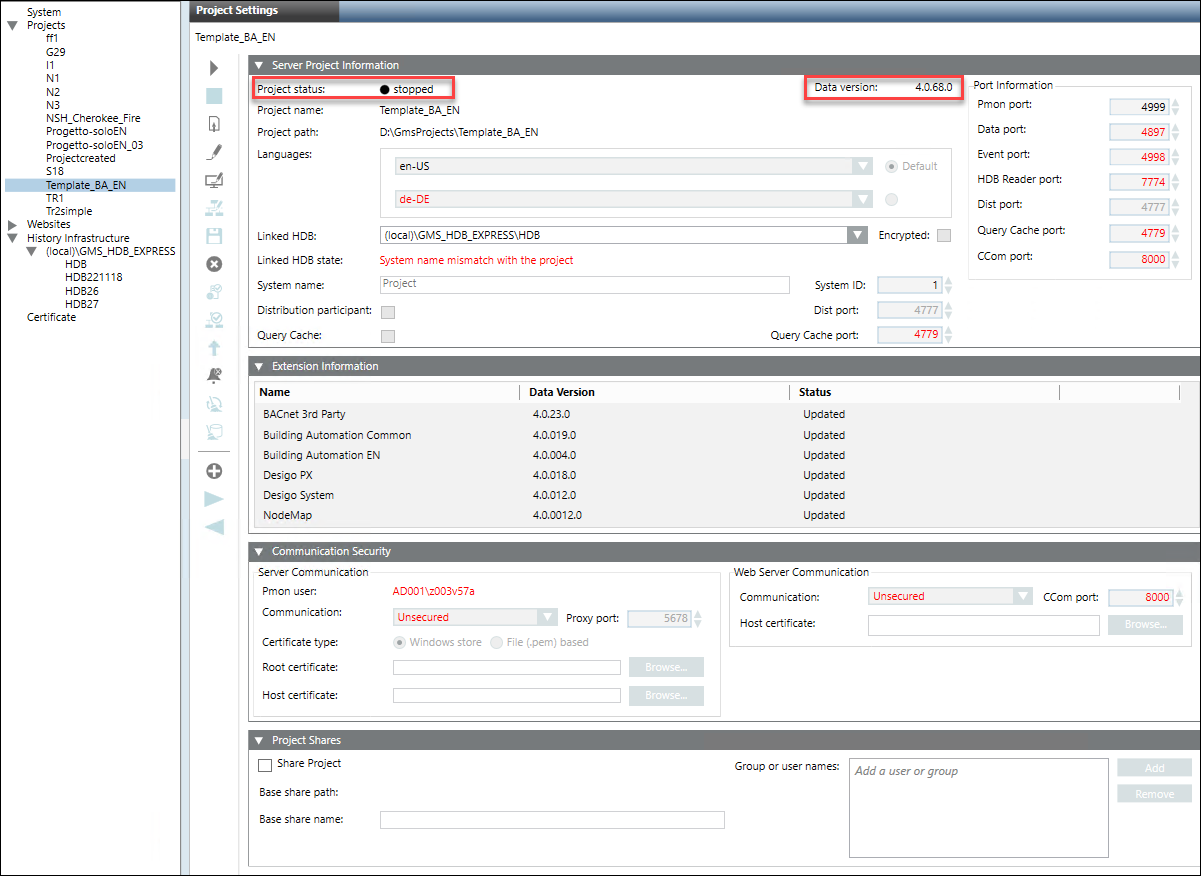This screenshot has width=1201, height=876.
Task: Click the pencil Edit icon in toolbar
Action: (214, 152)
